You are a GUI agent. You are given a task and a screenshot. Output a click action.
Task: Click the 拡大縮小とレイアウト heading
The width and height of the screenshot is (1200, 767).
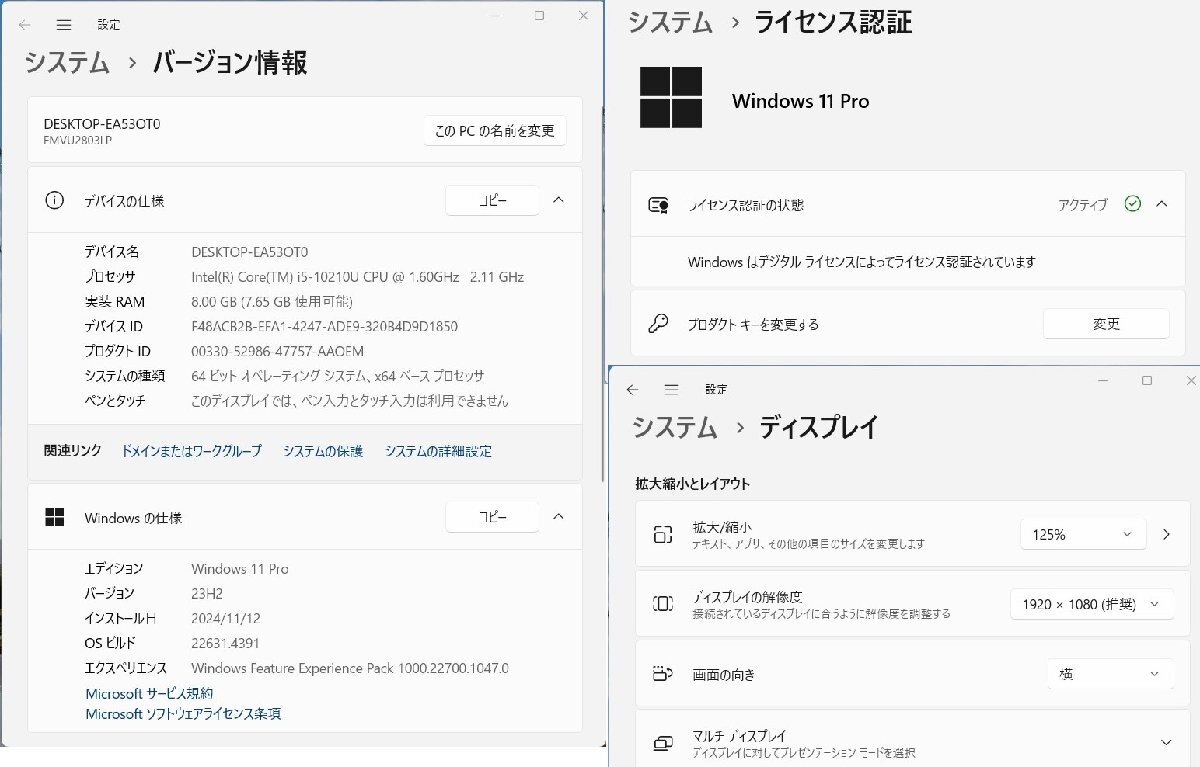(693, 484)
